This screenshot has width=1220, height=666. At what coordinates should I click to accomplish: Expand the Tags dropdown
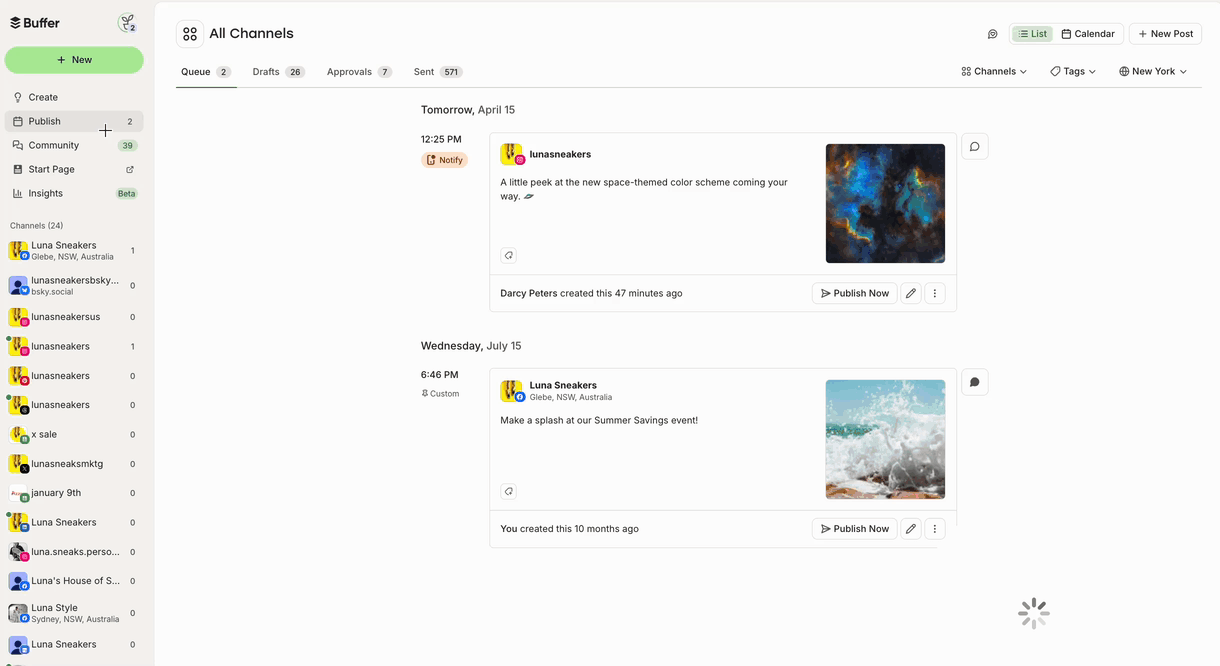pos(1072,71)
